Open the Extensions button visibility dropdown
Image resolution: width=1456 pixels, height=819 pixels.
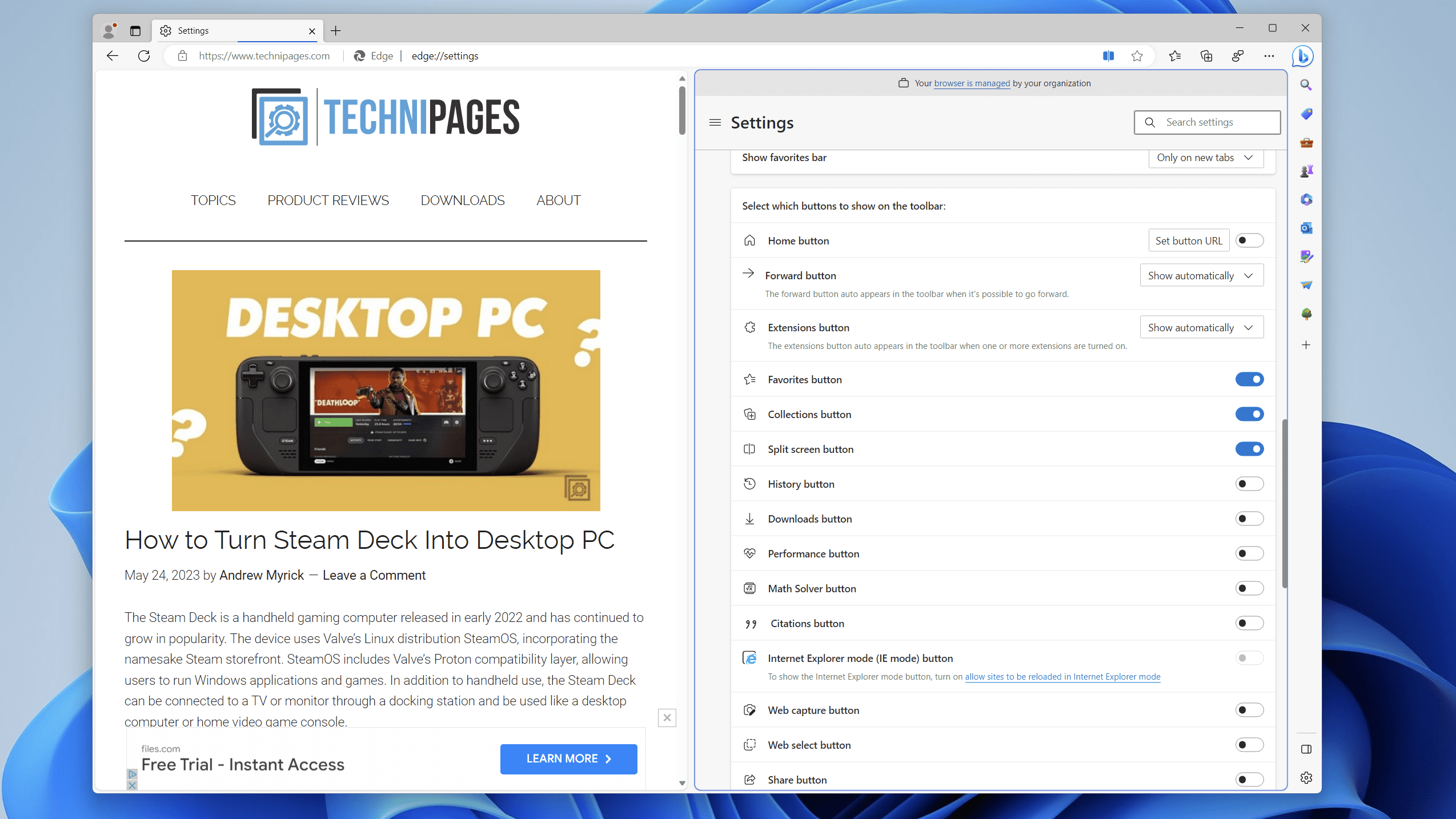tap(1201, 327)
